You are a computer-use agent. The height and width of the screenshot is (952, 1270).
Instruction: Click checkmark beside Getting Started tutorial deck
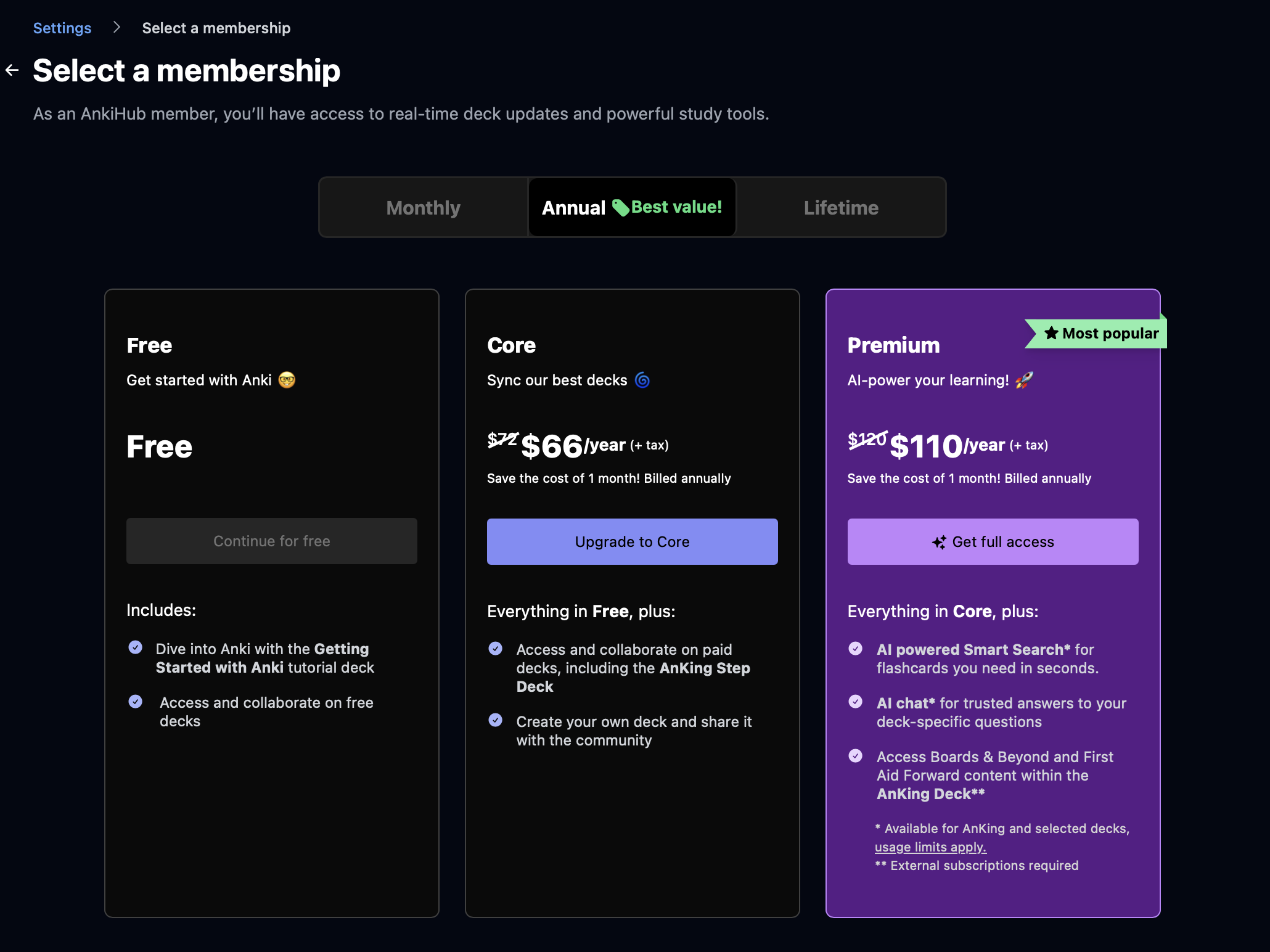136,647
